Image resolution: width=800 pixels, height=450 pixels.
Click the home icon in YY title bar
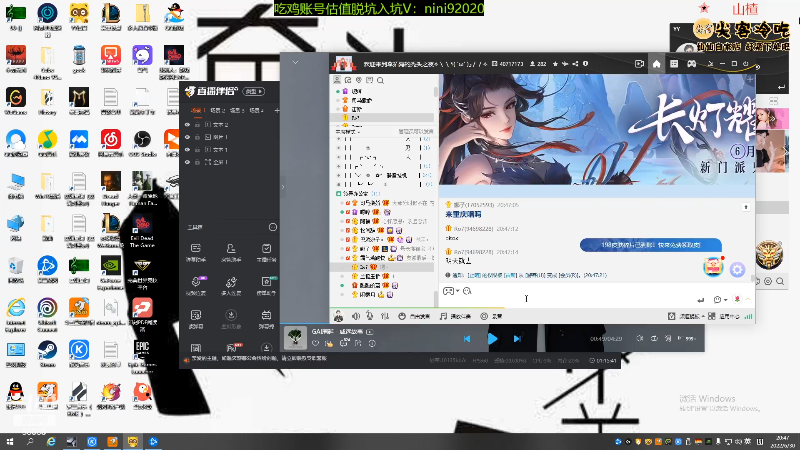656,64
